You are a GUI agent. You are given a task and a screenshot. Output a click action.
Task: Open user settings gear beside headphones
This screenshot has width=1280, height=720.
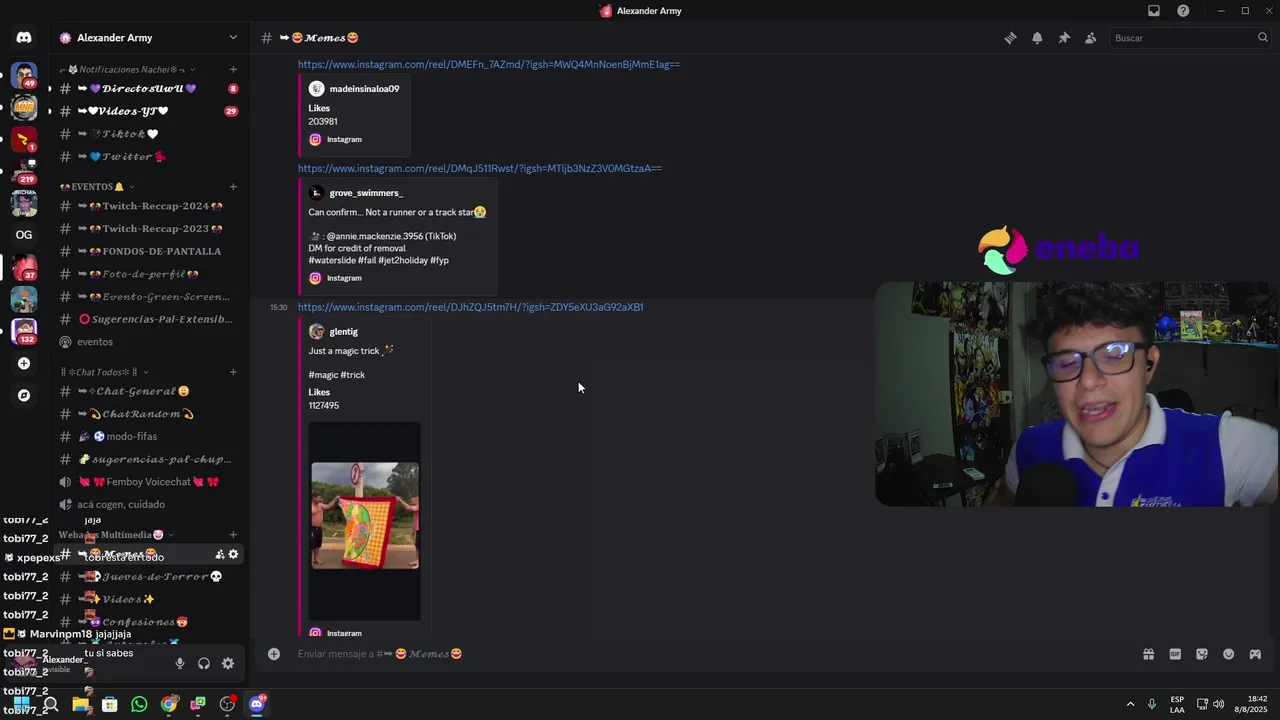[x=228, y=663]
